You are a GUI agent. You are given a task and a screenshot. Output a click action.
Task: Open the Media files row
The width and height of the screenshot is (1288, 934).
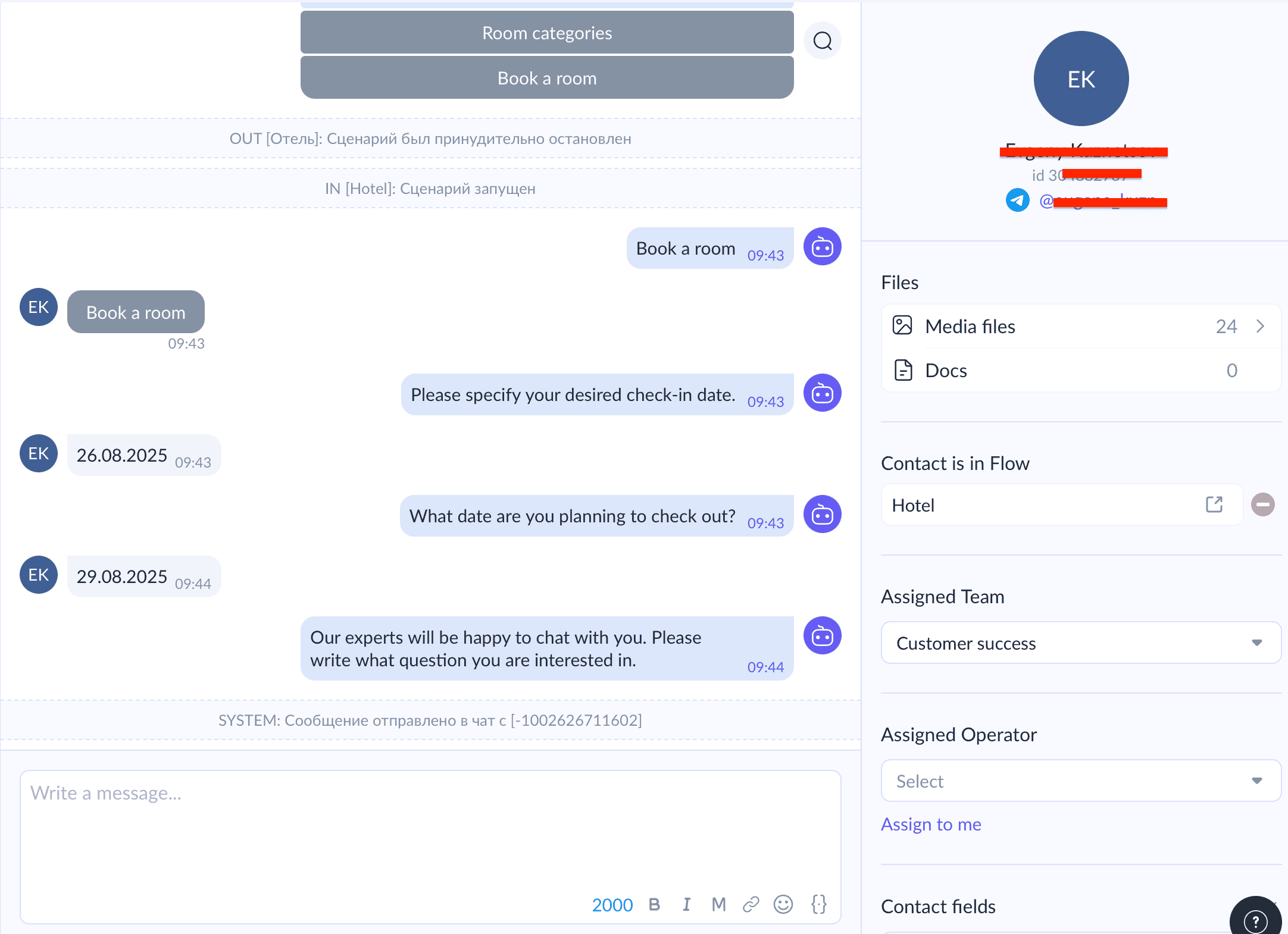pos(1081,326)
